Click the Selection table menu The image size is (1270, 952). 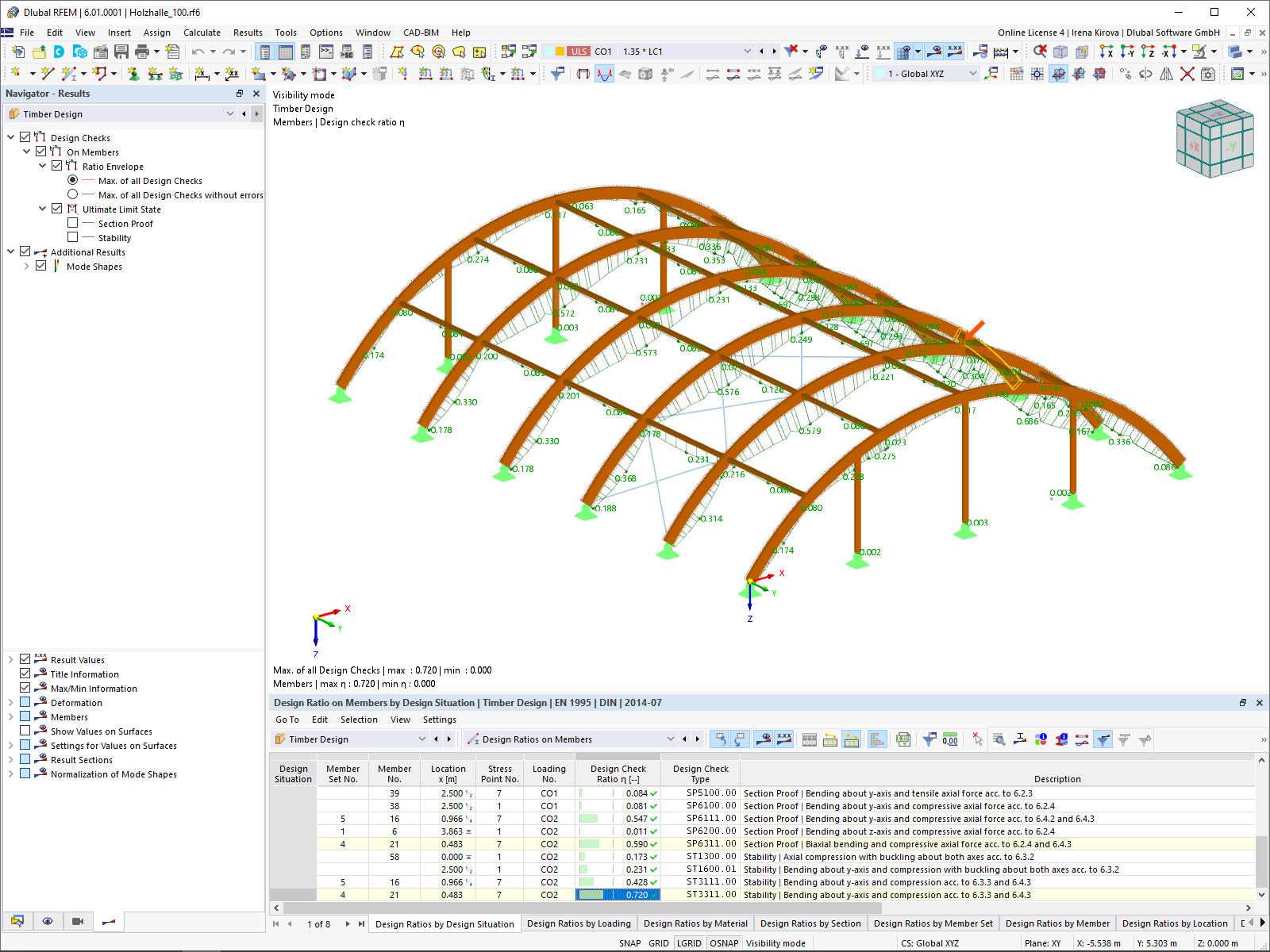[x=359, y=720]
